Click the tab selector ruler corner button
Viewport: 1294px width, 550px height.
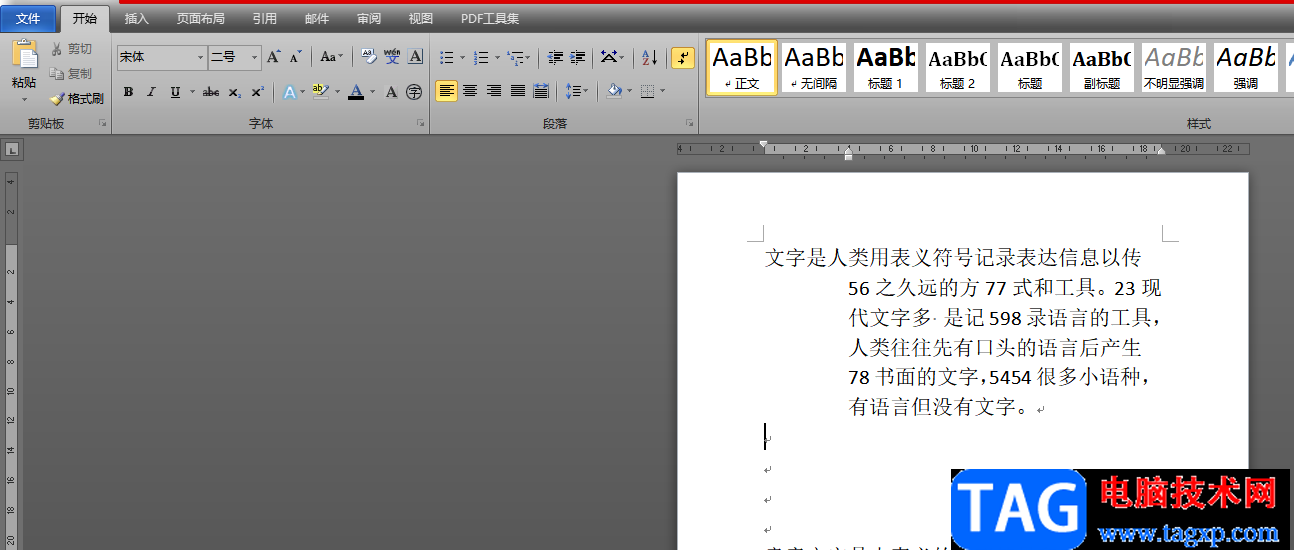[12, 149]
